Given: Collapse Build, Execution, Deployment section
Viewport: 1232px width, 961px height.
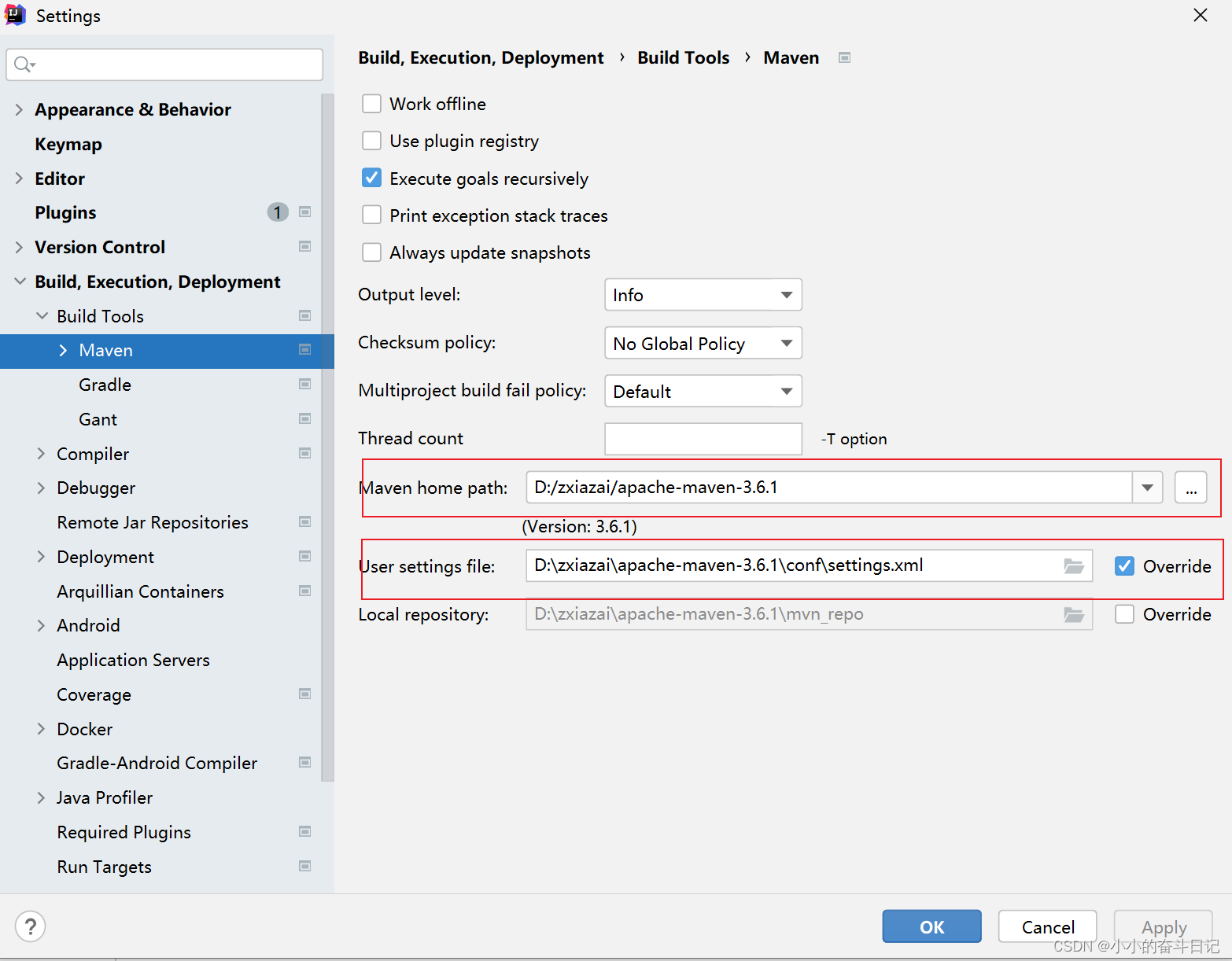Looking at the screenshot, I should (20, 282).
